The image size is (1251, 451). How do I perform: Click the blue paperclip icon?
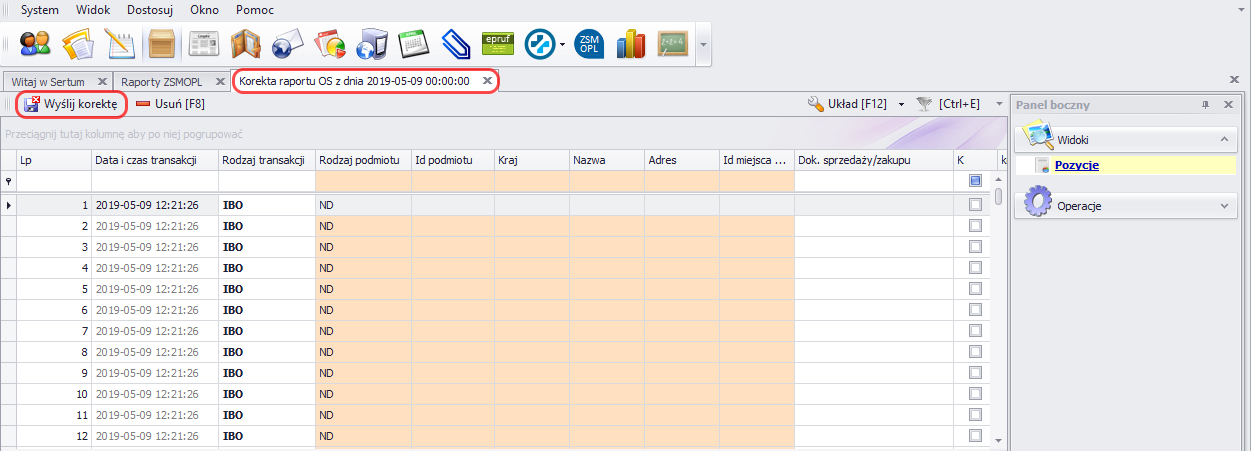455,44
